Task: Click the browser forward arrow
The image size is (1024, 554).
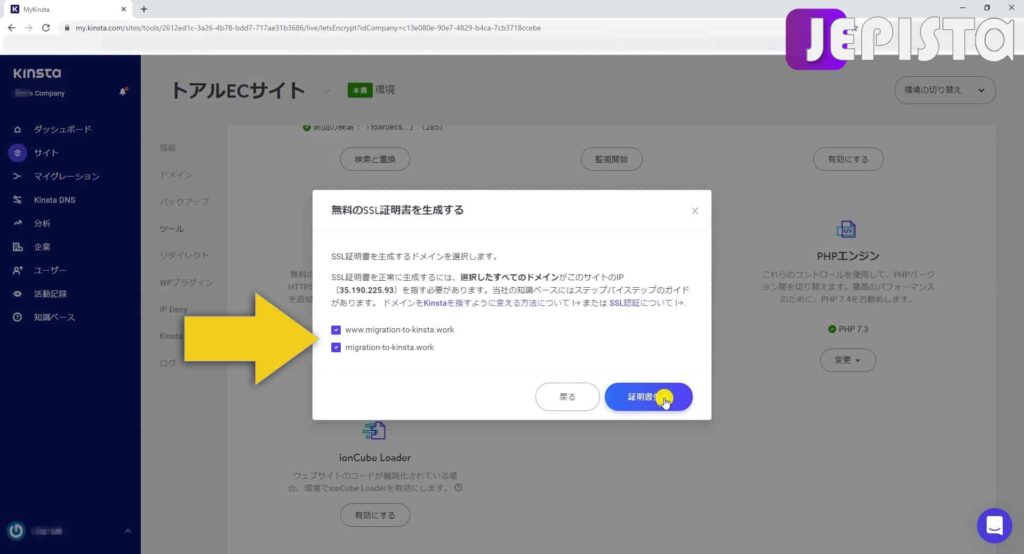Action: coord(29,28)
